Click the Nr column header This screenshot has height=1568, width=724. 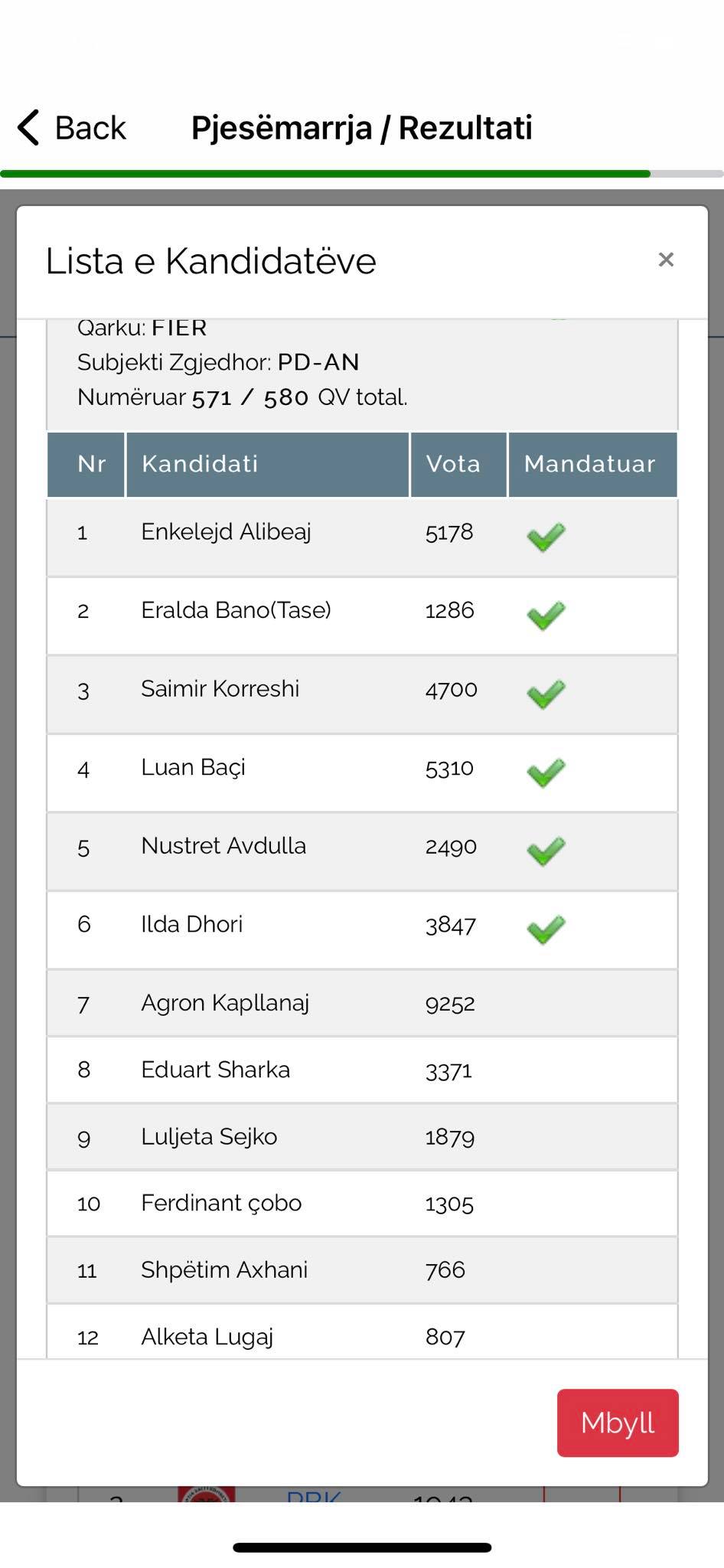click(x=86, y=464)
